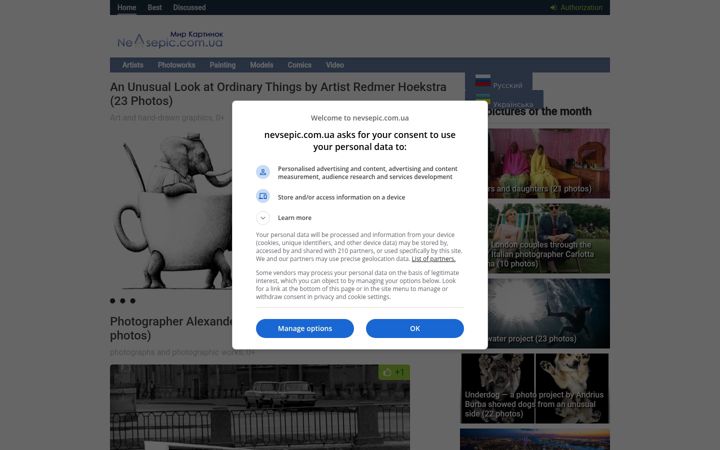The height and width of the screenshot is (450, 720).
Task: Click the Russian flag icon
Action: tap(483, 81)
